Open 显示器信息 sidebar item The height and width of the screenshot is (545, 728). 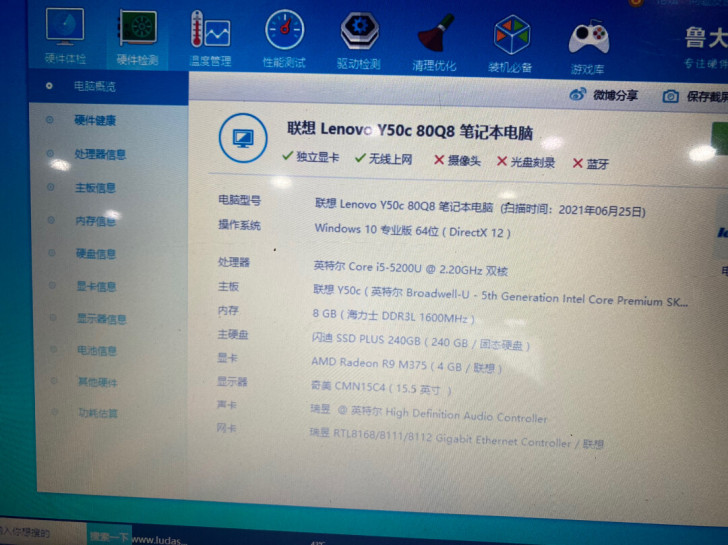coord(102,318)
